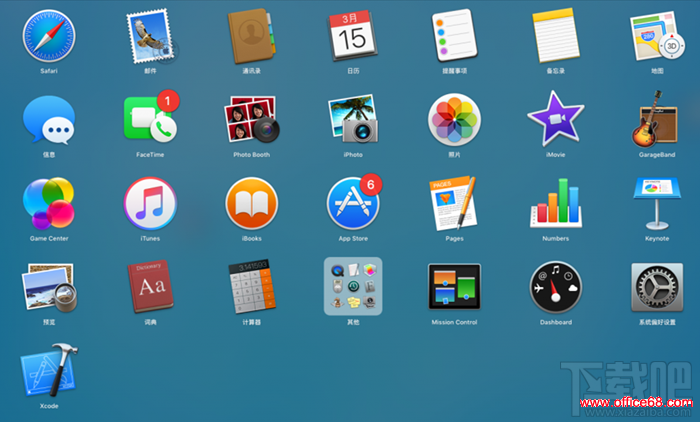700x422 pixels.
Task: Launch Pages
Action: click(x=454, y=203)
